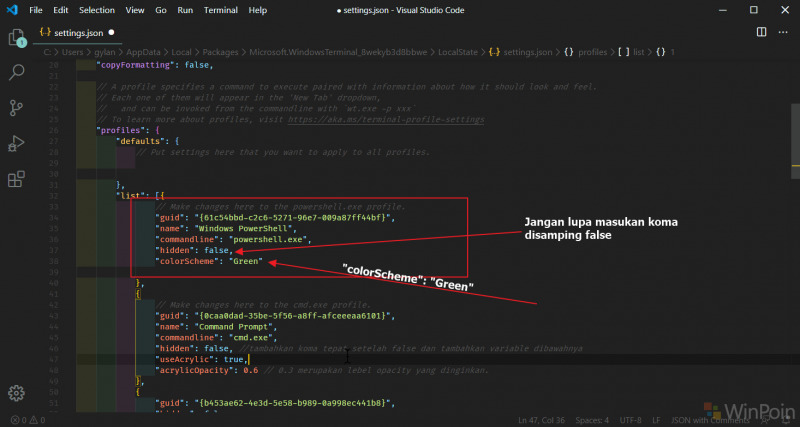800x427 pixels.
Task: Click the errors and warnings status indicator
Action: (28, 420)
